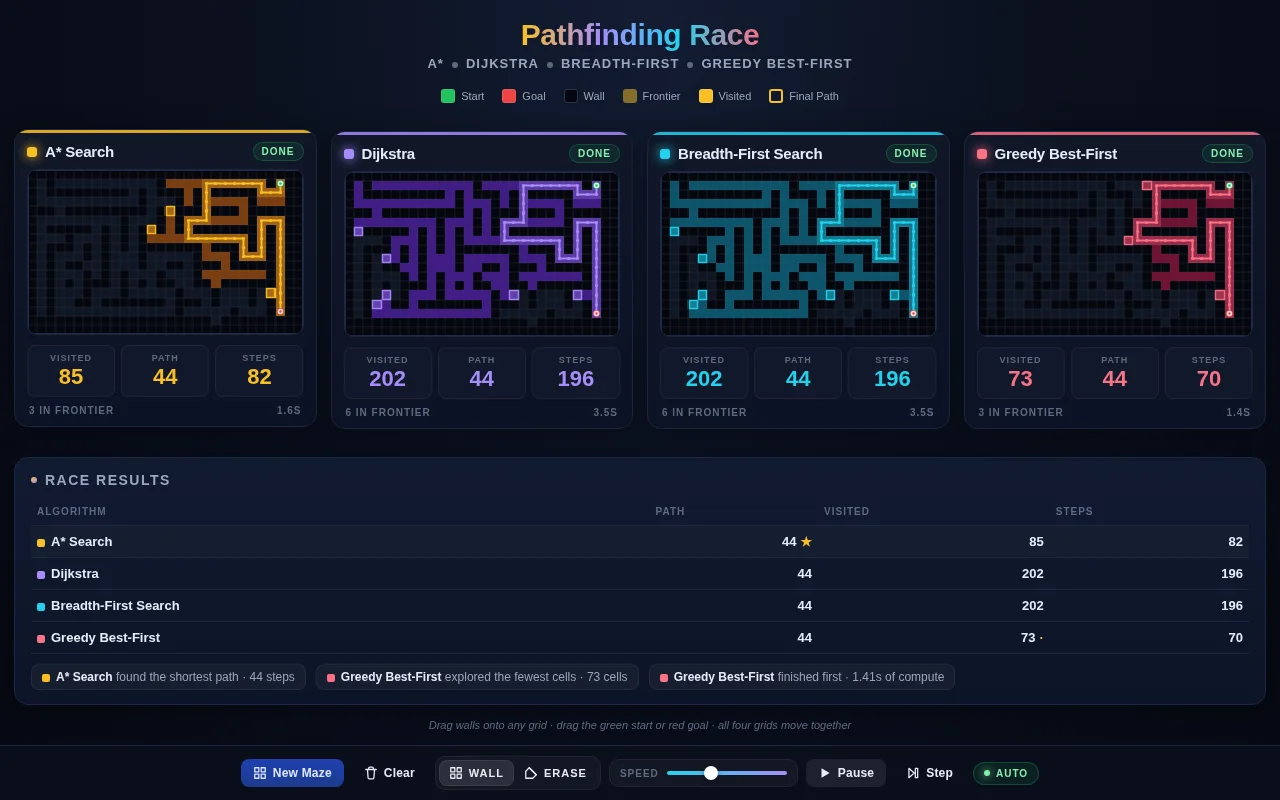The width and height of the screenshot is (1280, 800).
Task: Click the Breadth-First Search maze grid
Action: (798, 254)
